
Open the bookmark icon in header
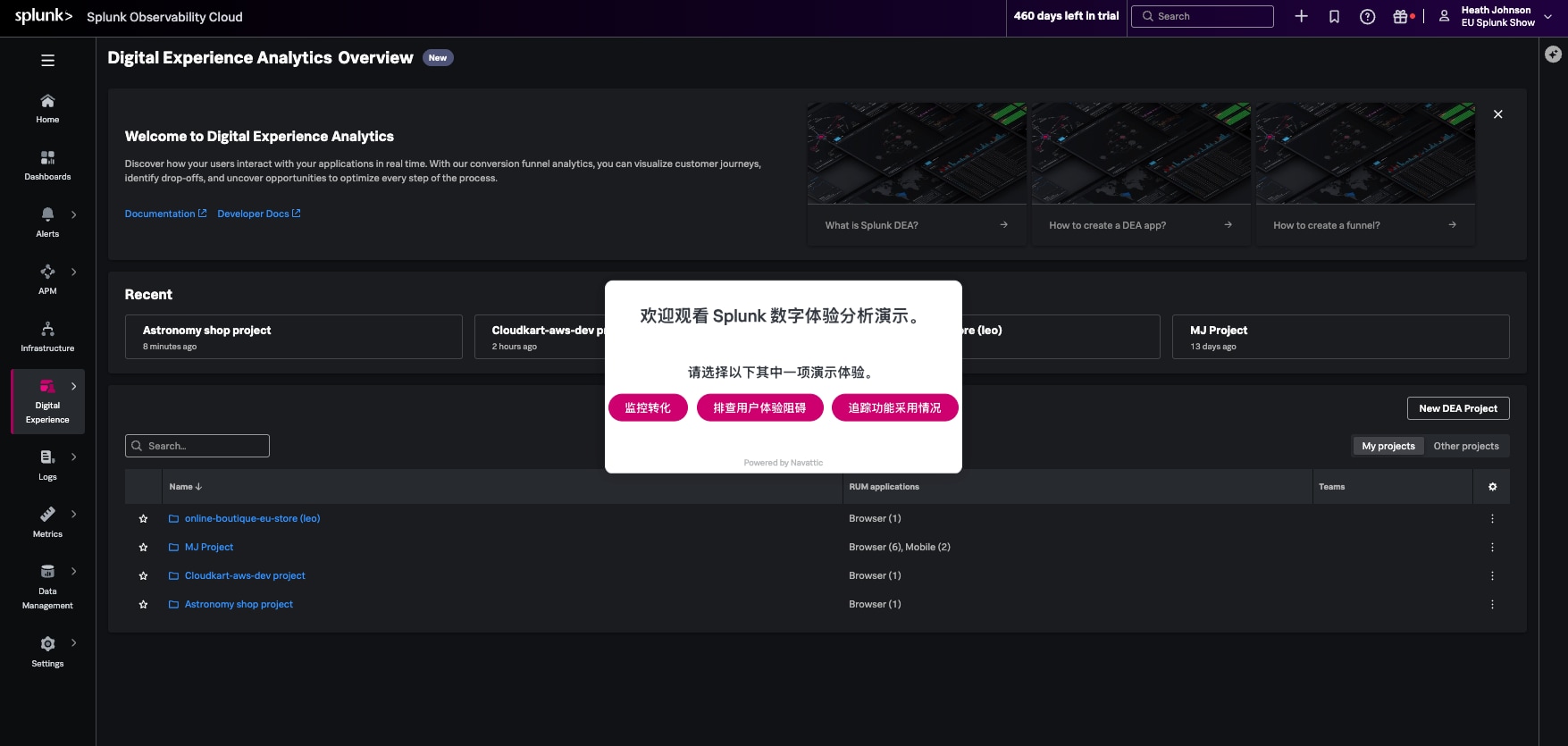click(x=1334, y=16)
